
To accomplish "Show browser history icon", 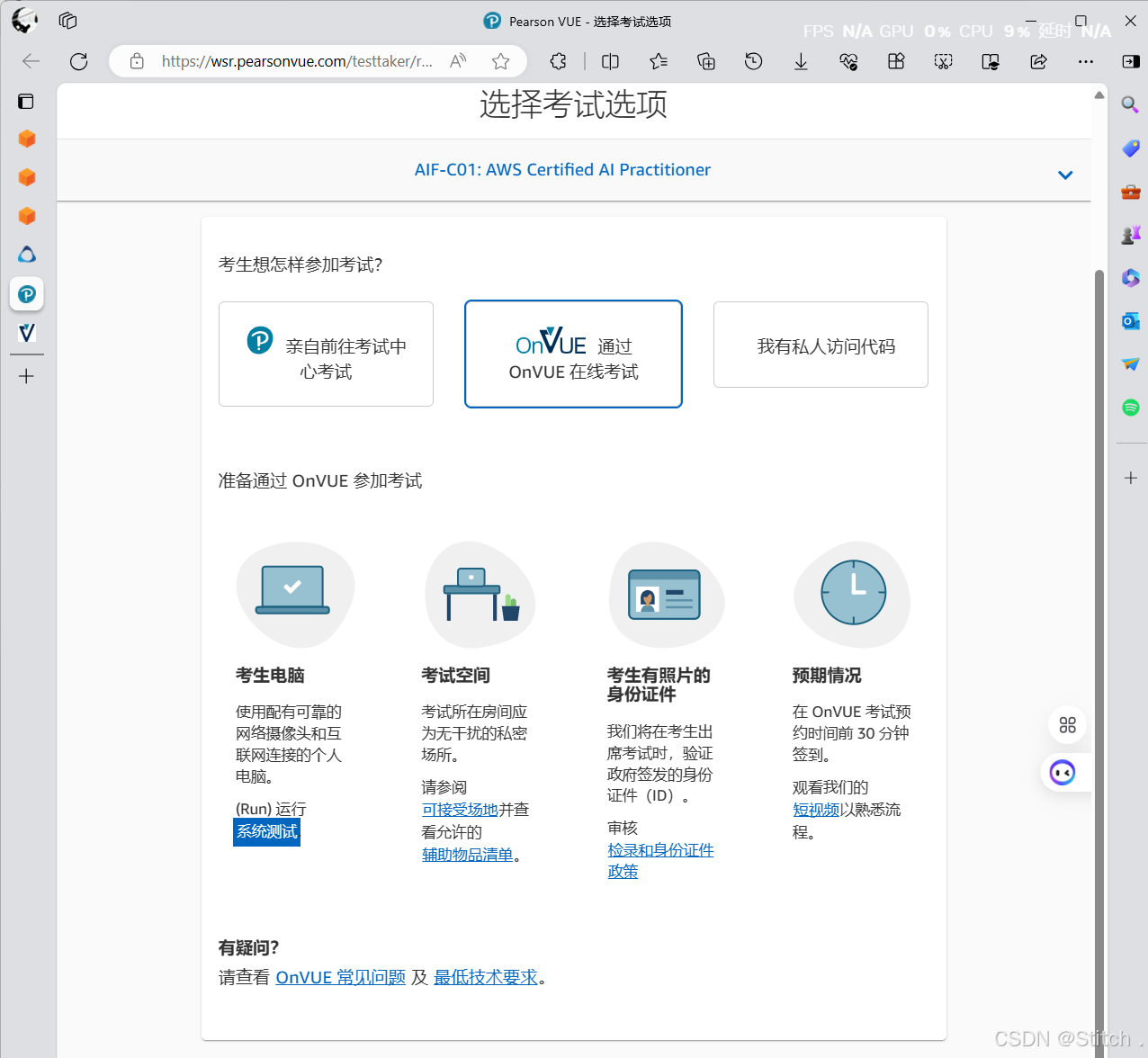I will (754, 61).
